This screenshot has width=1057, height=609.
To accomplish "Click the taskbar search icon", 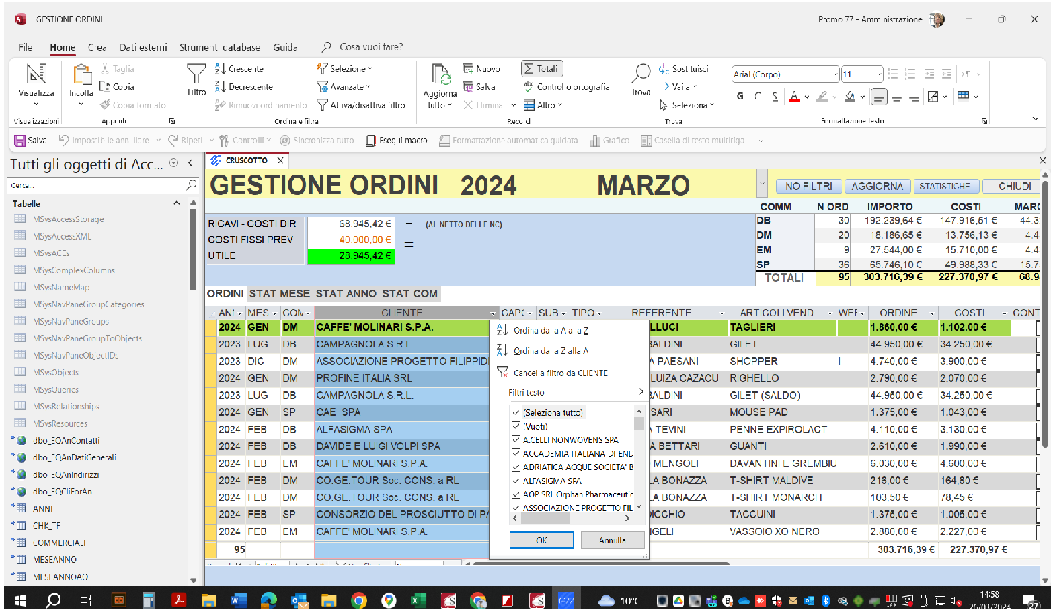I will pos(53,600).
